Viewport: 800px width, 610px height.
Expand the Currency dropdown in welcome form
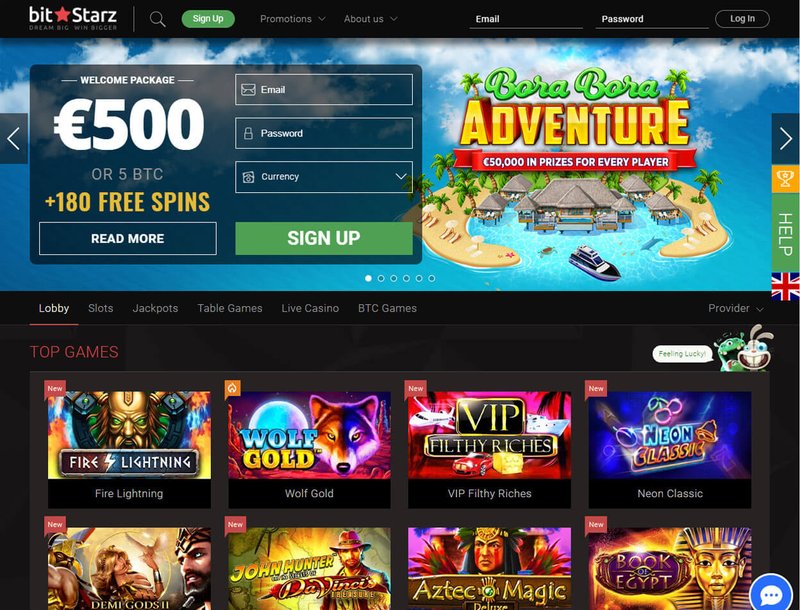324,177
